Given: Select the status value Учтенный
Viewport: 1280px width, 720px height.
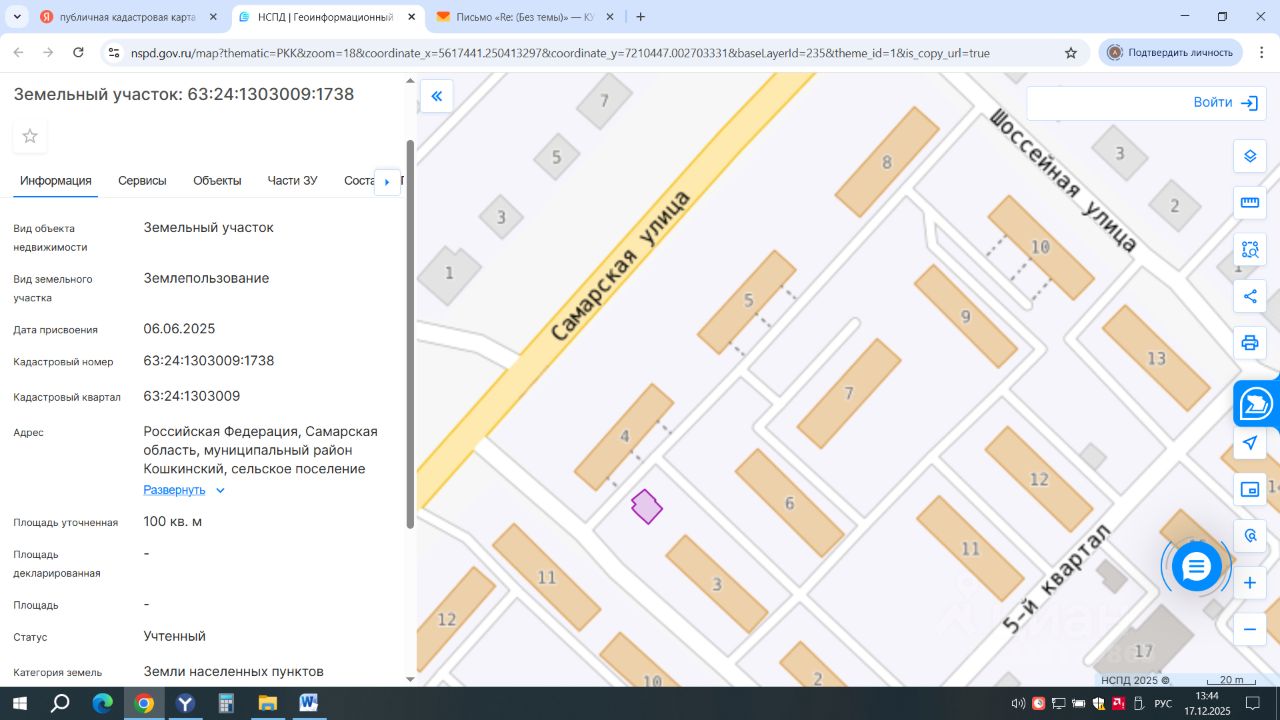Looking at the screenshot, I should pyautogui.click(x=175, y=636).
